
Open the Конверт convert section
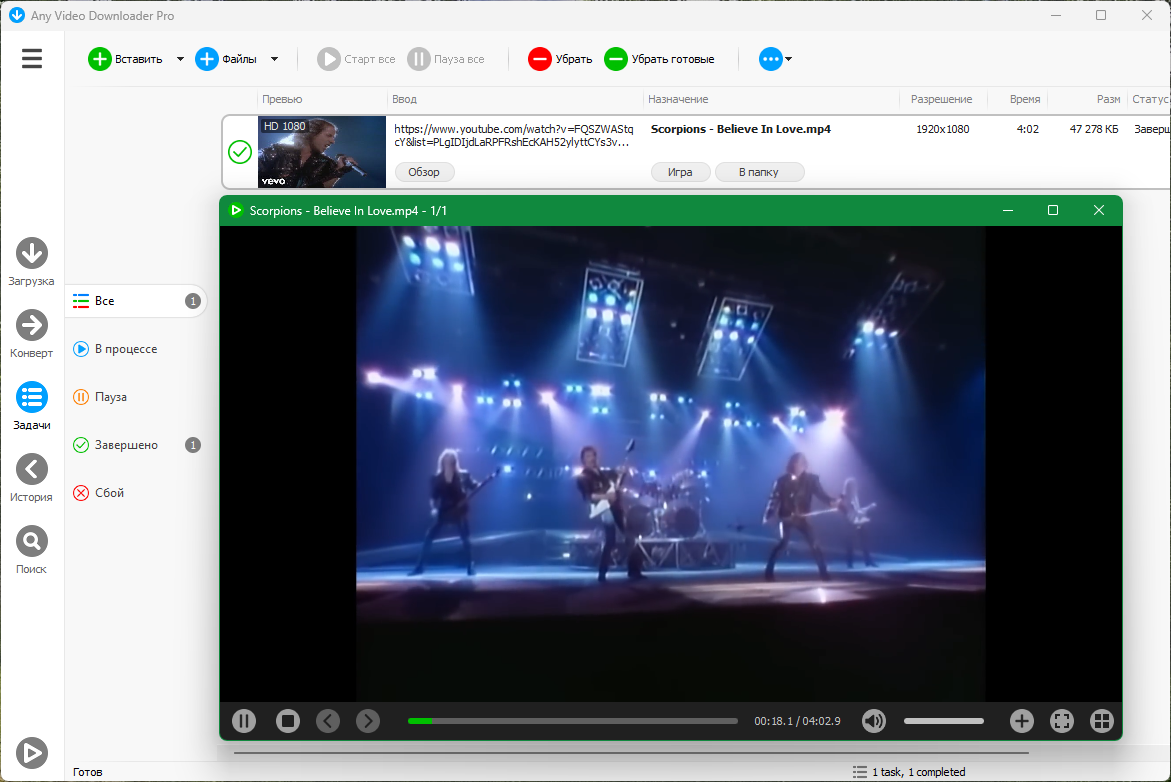pos(31,325)
